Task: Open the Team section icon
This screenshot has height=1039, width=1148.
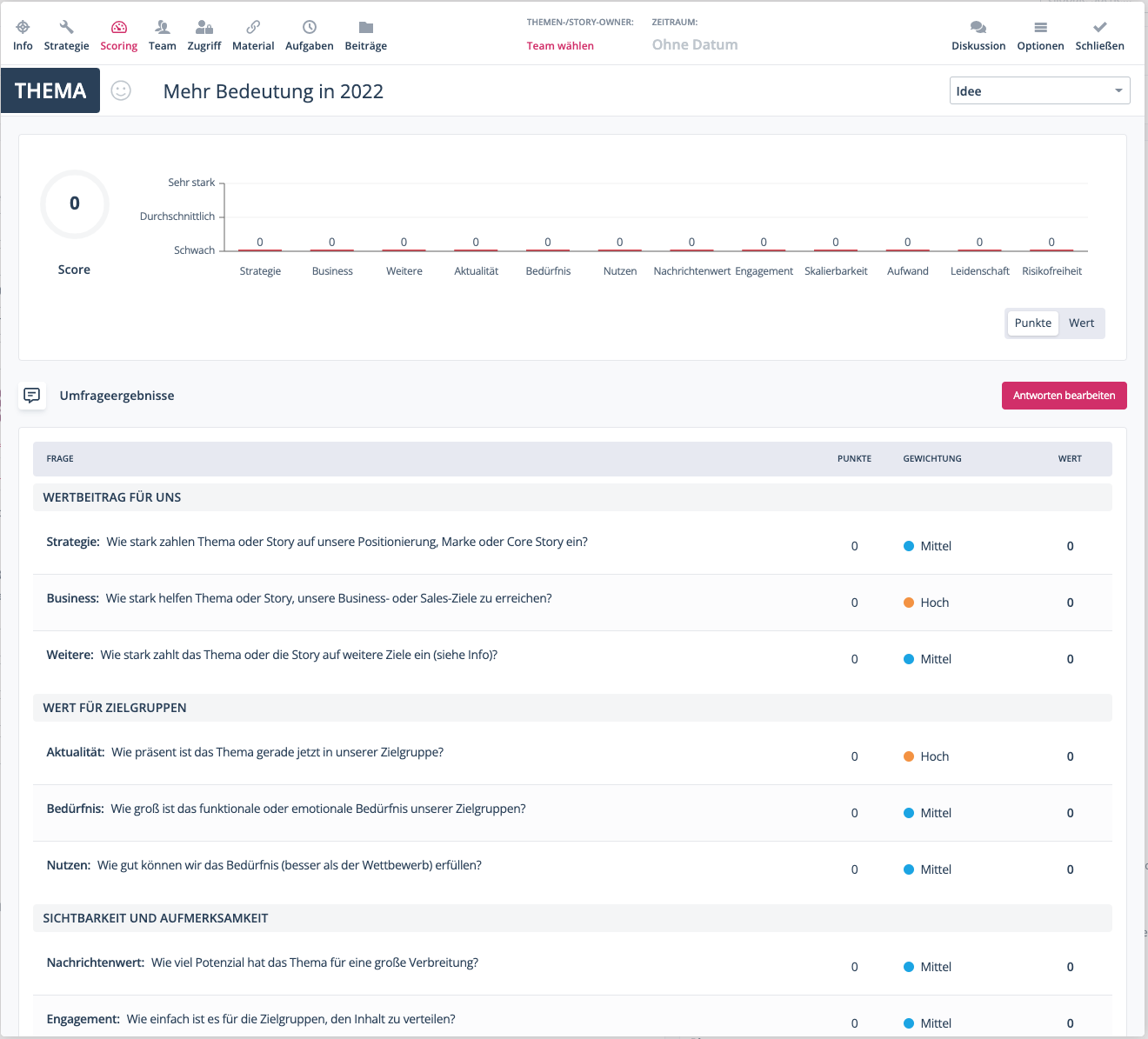Action: pyautogui.click(x=162, y=28)
